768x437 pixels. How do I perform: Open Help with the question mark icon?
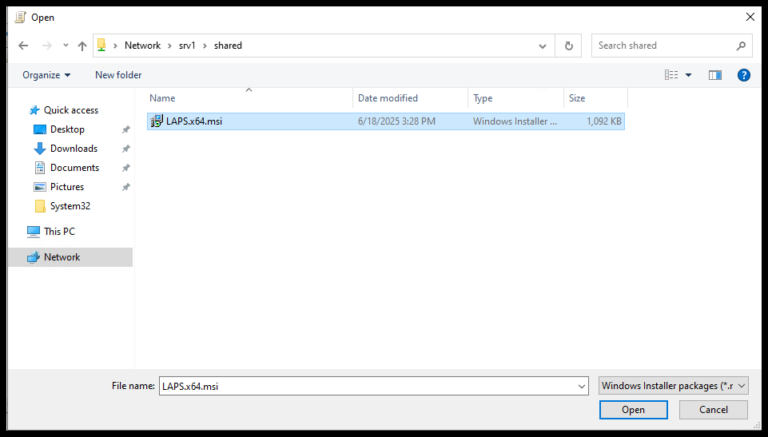coord(744,75)
